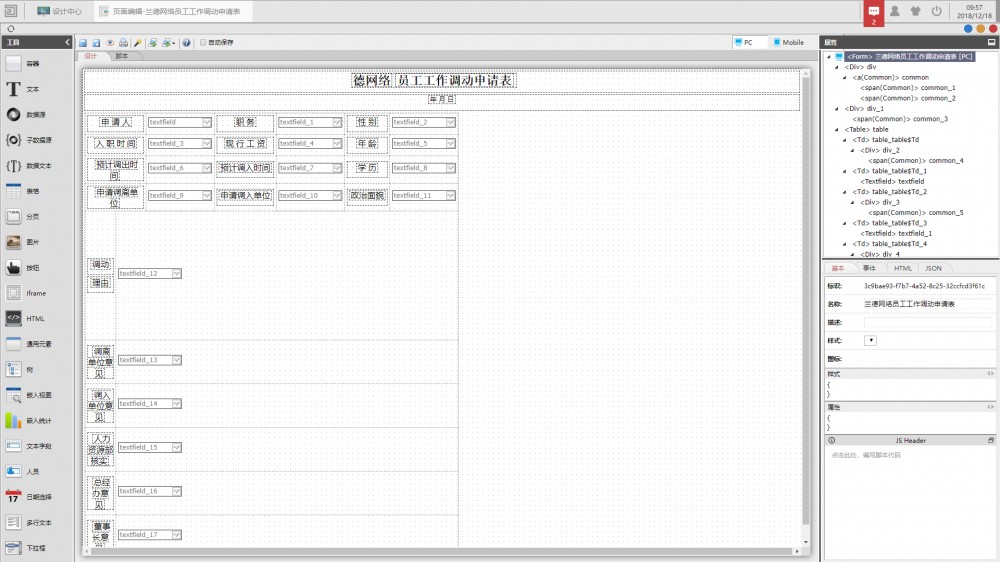
Task: Click the printer icon in toolbar
Action: (x=123, y=43)
